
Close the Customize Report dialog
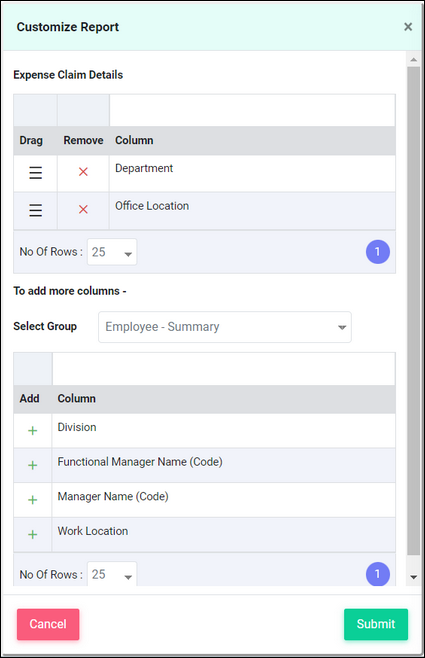pos(408,27)
